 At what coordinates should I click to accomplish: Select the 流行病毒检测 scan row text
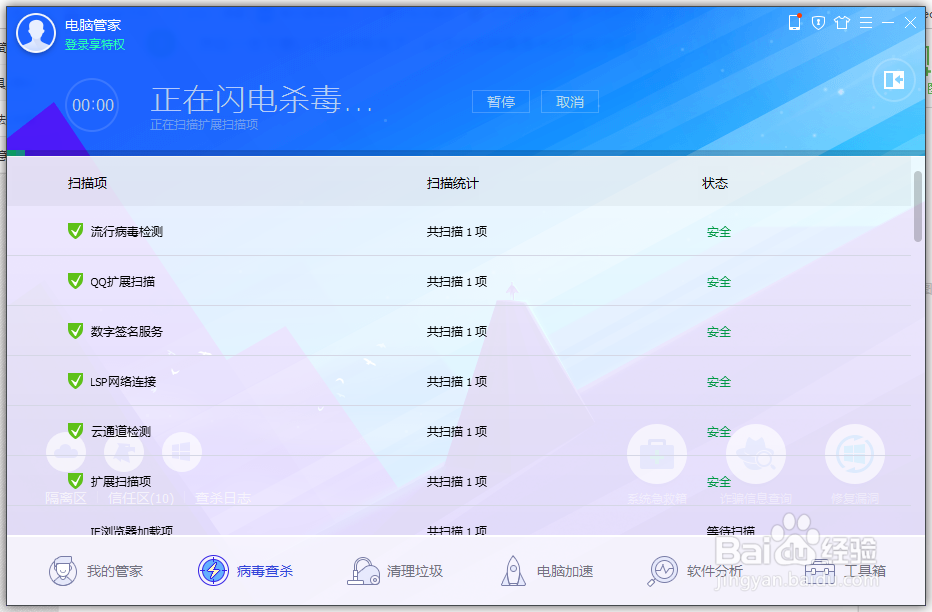point(127,232)
